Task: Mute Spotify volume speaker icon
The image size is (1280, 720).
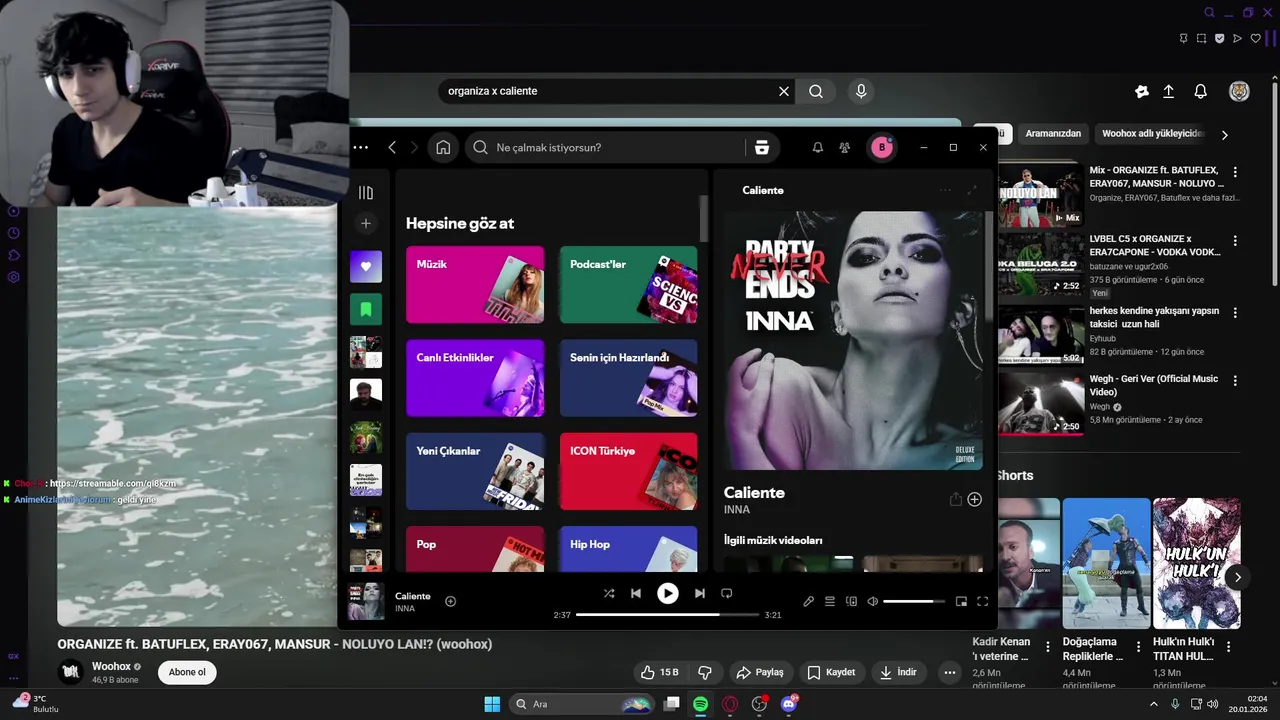Action: click(x=873, y=601)
